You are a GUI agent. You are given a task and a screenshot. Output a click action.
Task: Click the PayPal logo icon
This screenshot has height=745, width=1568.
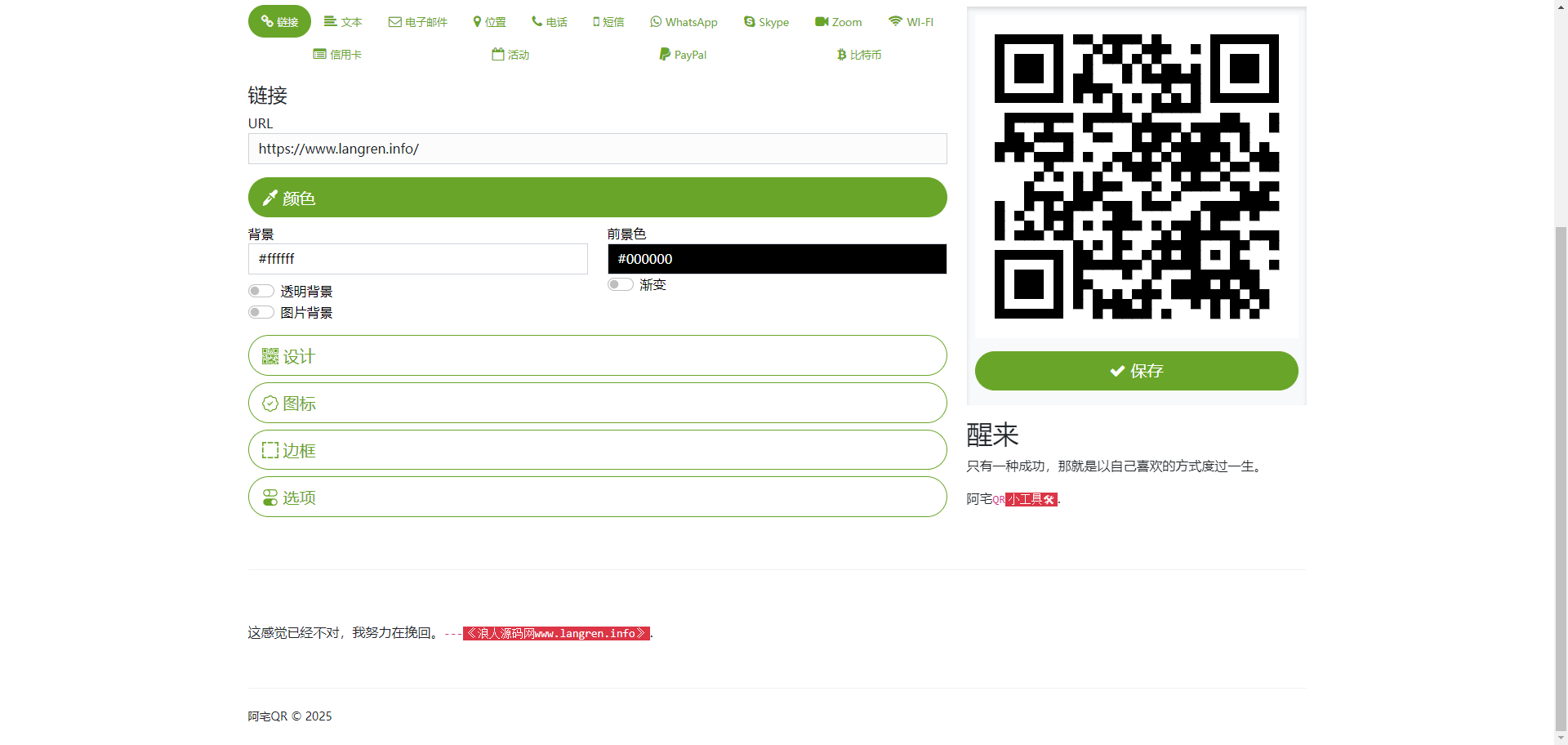pyautogui.click(x=665, y=54)
